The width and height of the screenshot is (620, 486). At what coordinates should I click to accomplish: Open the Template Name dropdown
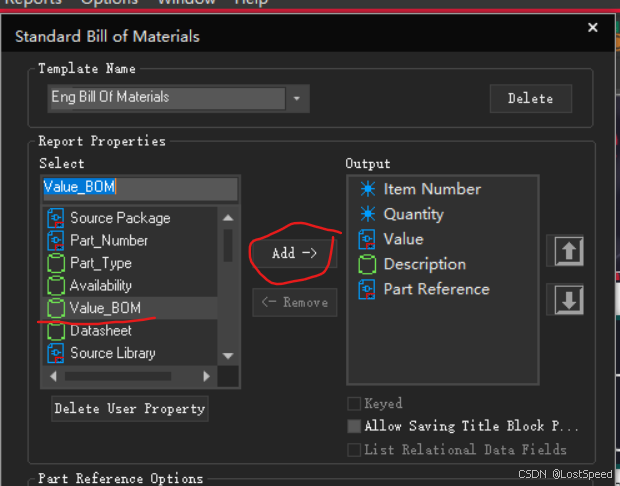click(x=297, y=98)
